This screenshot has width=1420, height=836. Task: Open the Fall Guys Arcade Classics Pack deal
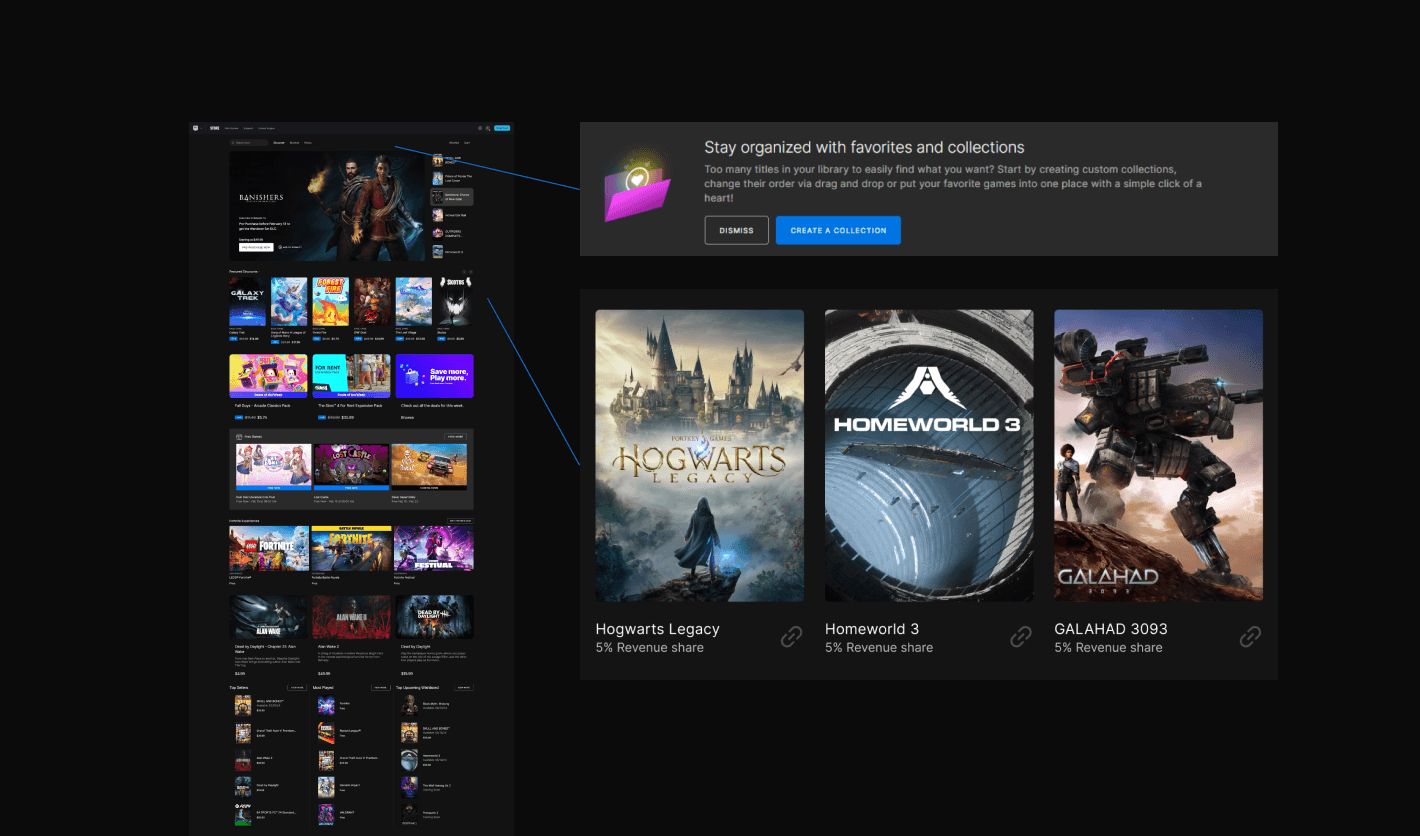click(268, 385)
